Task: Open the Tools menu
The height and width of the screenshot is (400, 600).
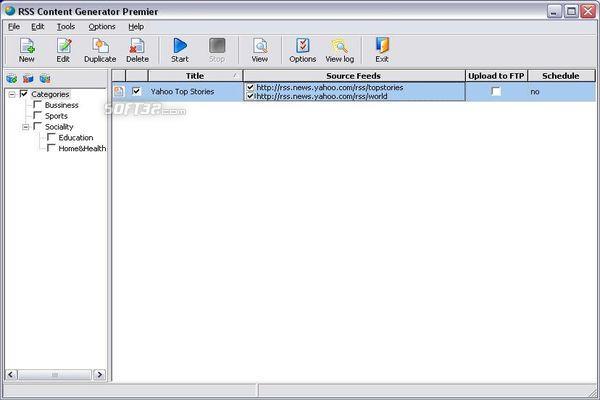Action: [66, 26]
